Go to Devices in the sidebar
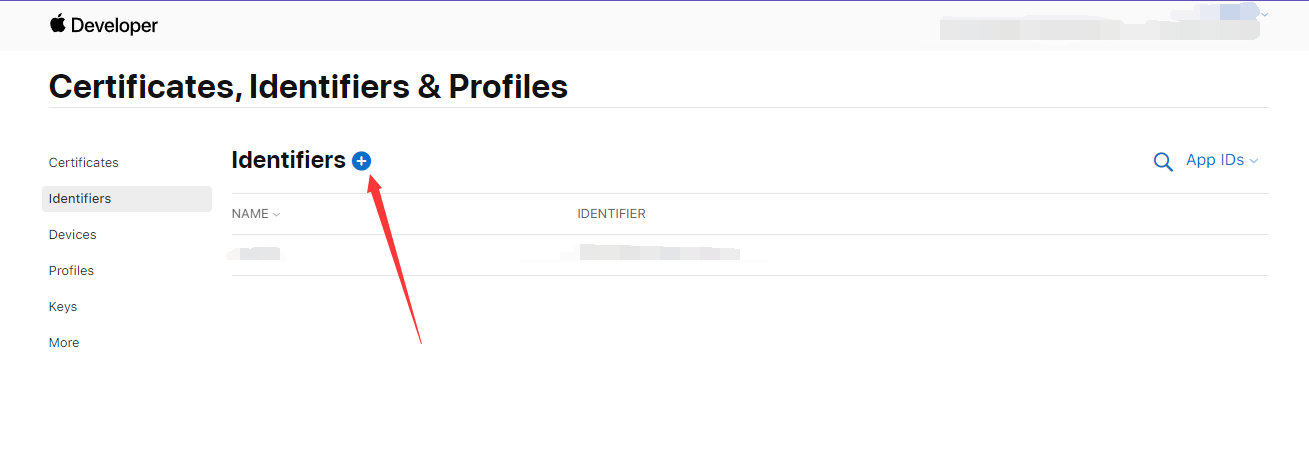The image size is (1309, 449). [73, 235]
